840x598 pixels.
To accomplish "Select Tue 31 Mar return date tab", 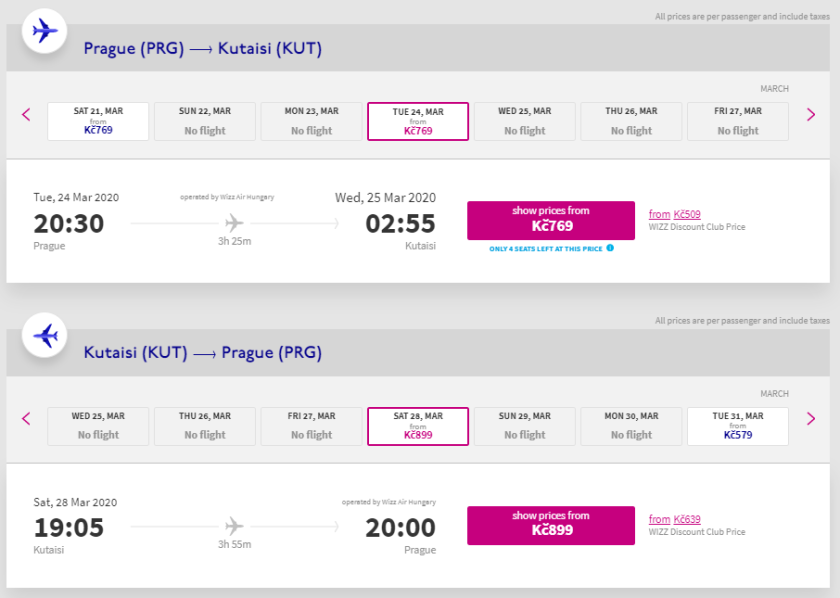I will click(x=738, y=425).
